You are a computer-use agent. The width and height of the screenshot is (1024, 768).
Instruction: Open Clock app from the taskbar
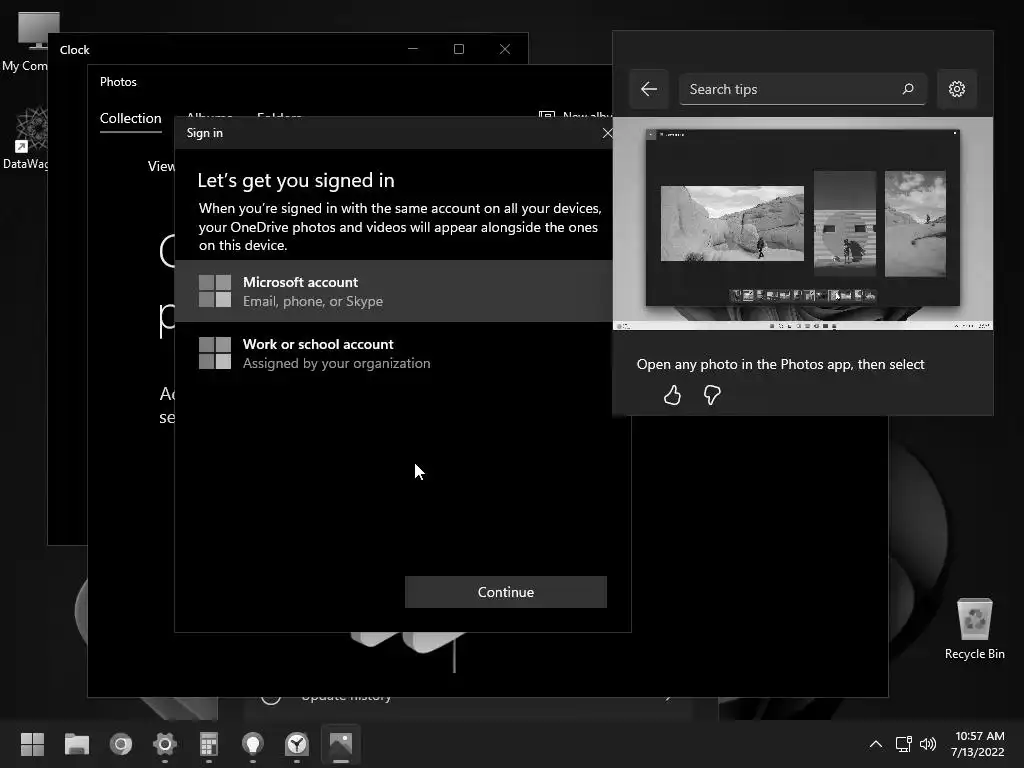[297, 744]
